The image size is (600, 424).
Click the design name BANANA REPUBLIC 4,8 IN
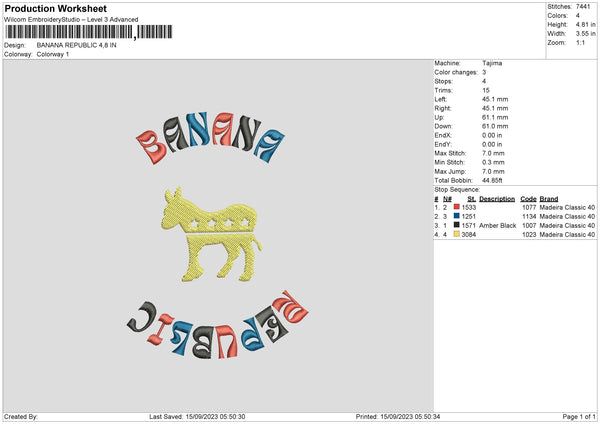coord(77,45)
